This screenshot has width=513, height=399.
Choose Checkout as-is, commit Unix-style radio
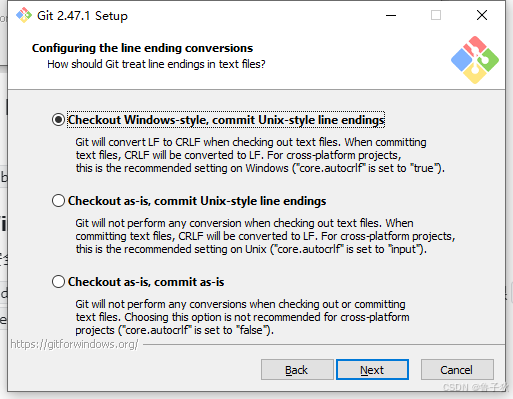coord(58,201)
